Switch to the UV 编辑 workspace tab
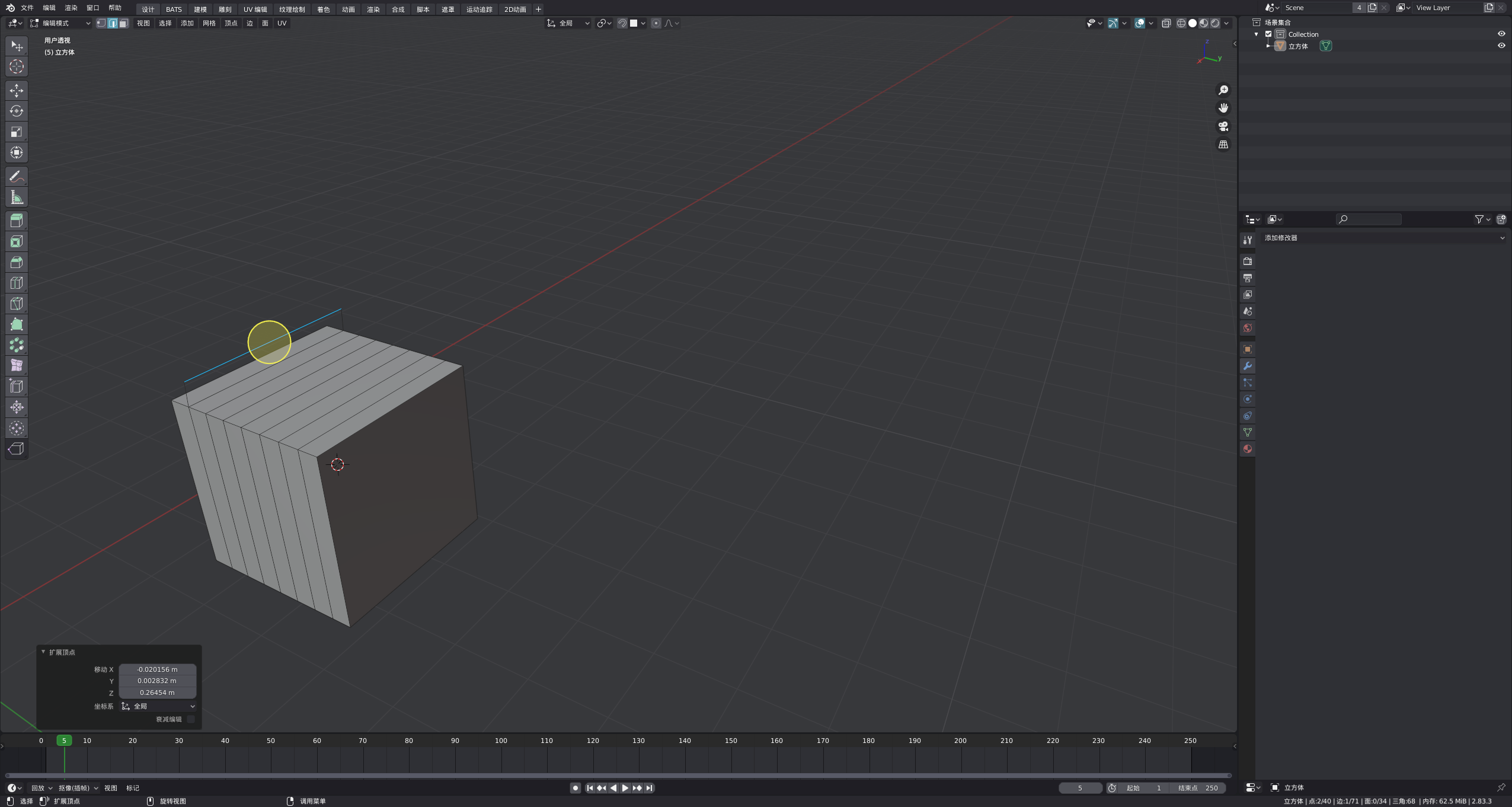Screen dimensions: 1512x807 click(x=255, y=9)
